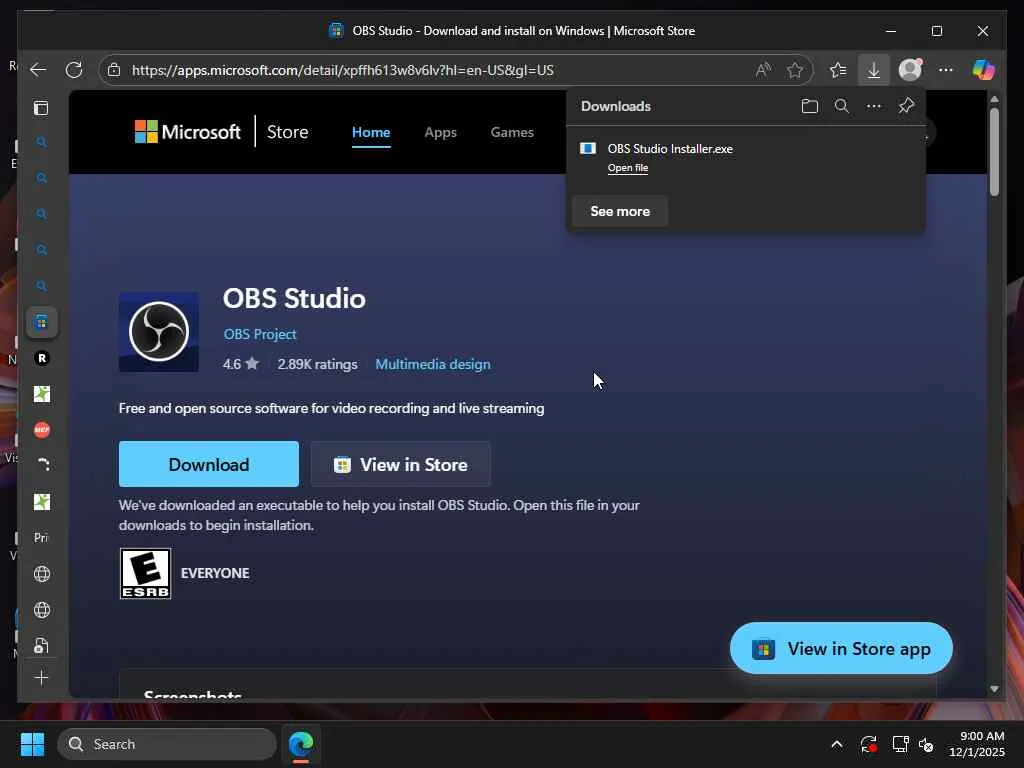Show hidden system tray icons chevron
1024x768 pixels.
(837, 744)
